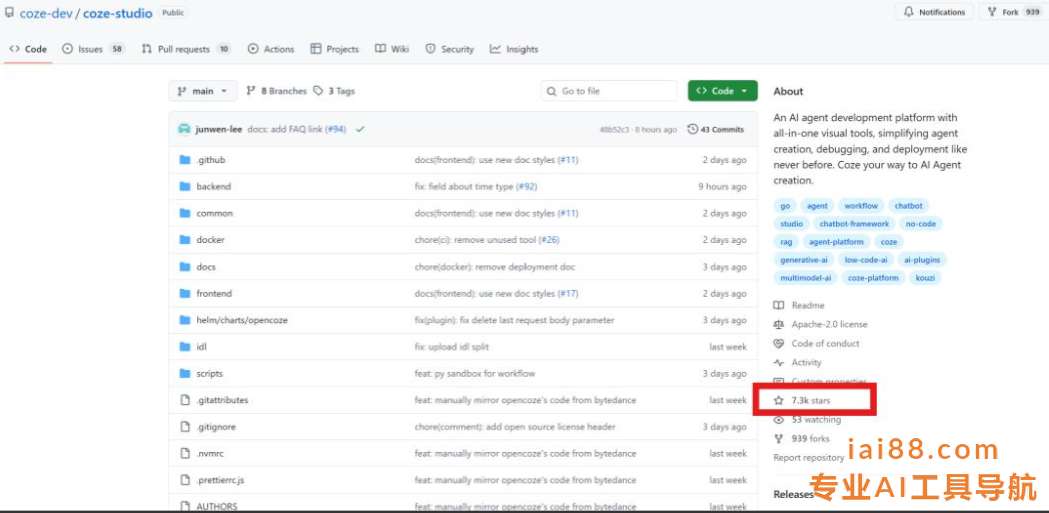Select the 'kouzi' topic tag
The height and width of the screenshot is (513, 1049).
coord(925,278)
